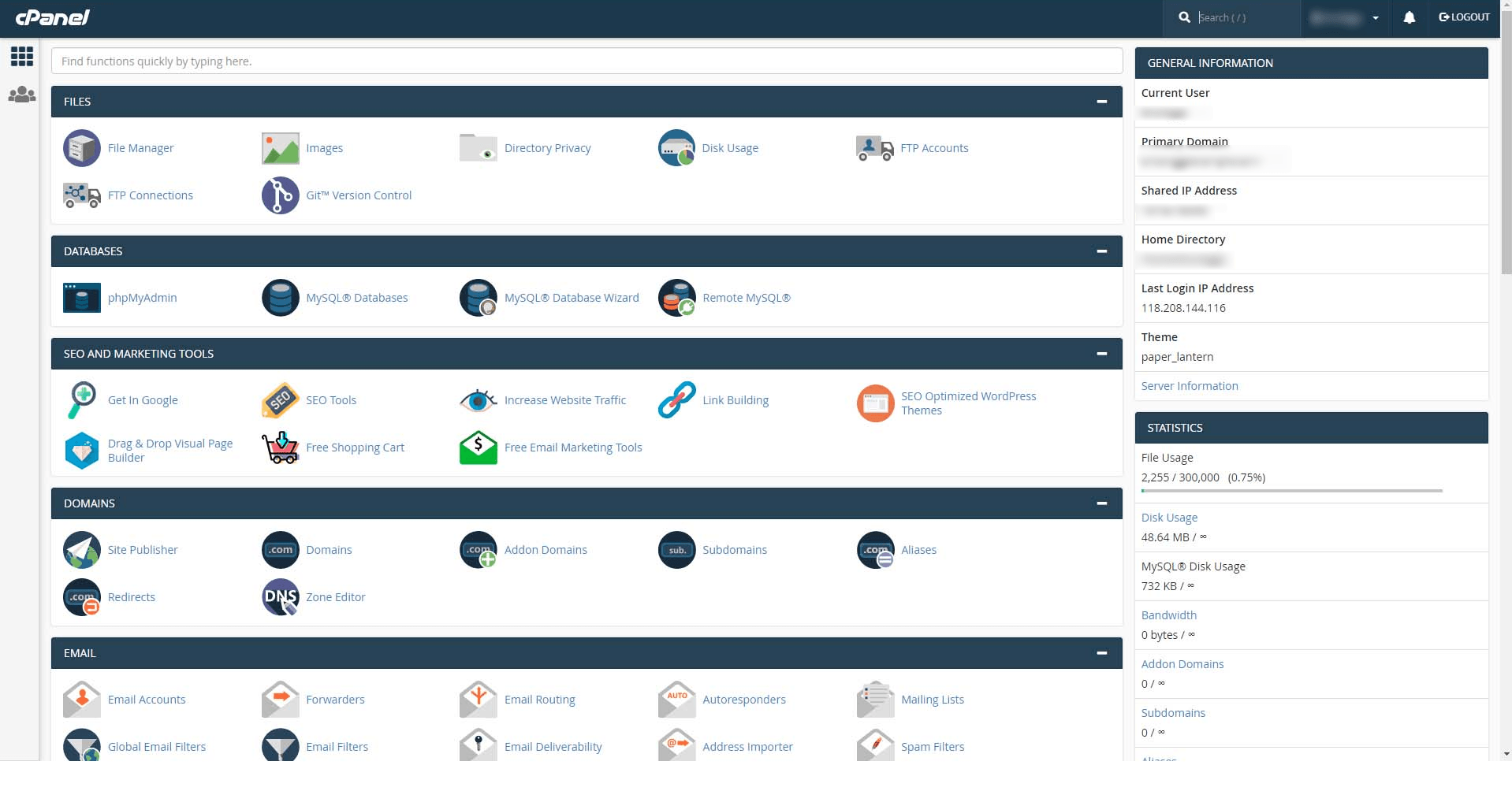The height and width of the screenshot is (791, 1512).
Task: Launch the phpMyAdmin icon
Action: click(82, 298)
